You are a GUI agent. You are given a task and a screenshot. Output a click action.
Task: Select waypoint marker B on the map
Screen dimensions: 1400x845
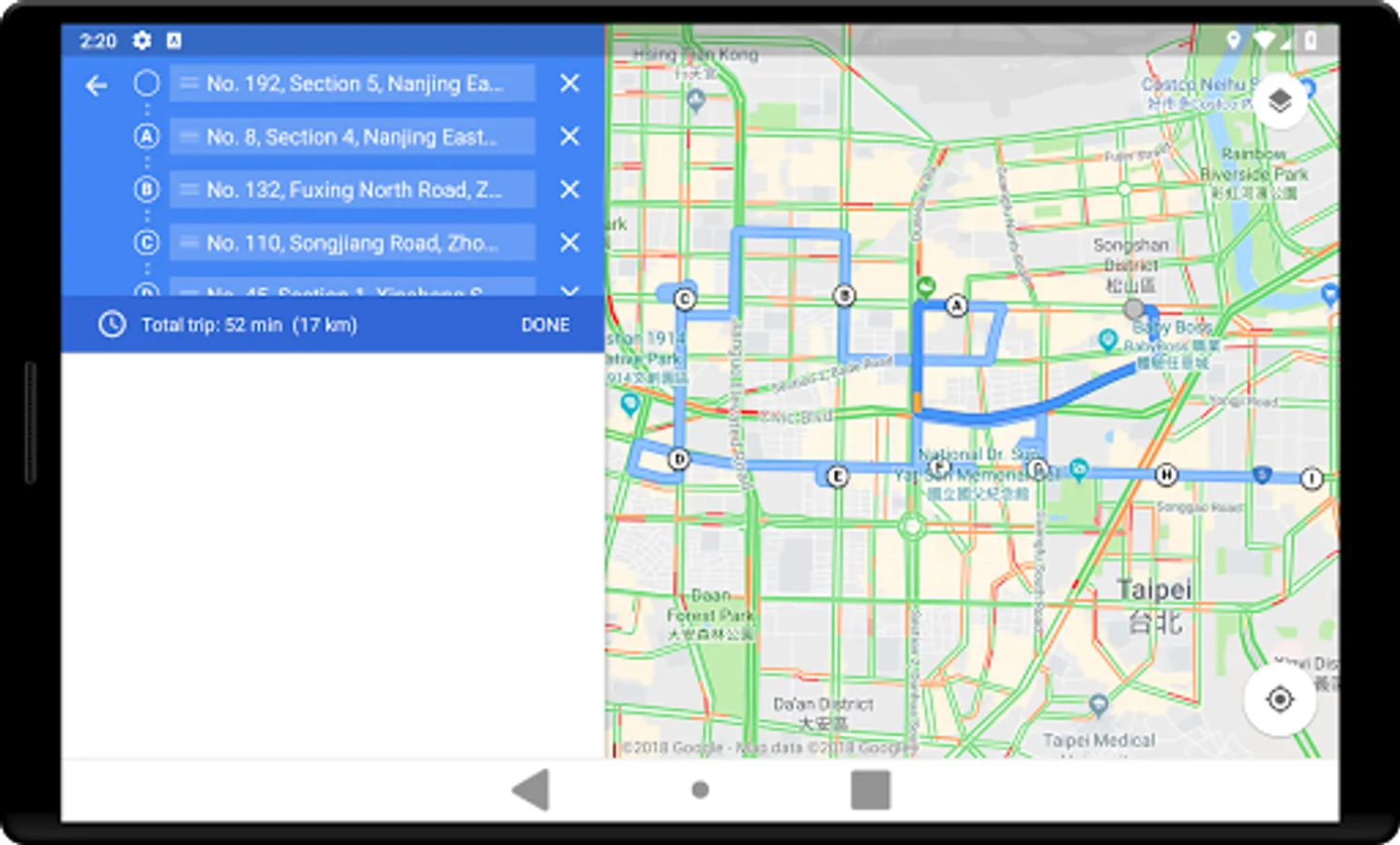click(844, 296)
